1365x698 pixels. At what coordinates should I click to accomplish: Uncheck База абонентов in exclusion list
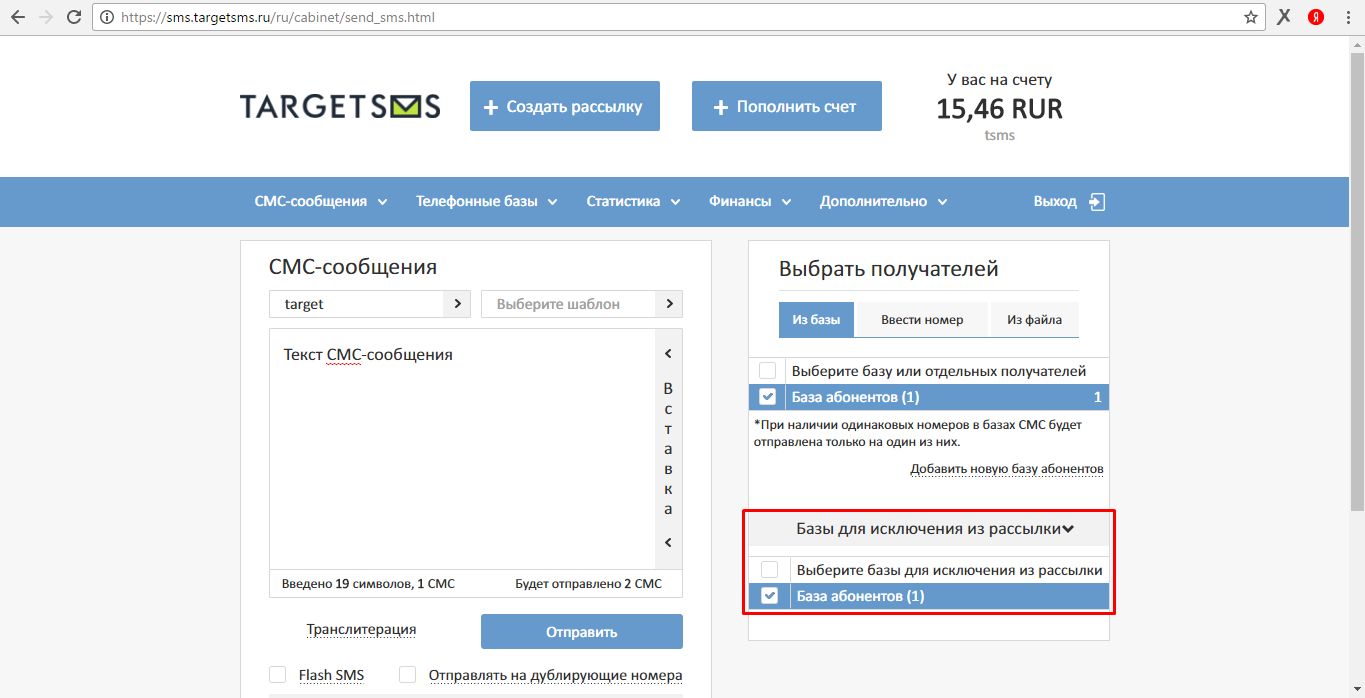[x=769, y=596]
